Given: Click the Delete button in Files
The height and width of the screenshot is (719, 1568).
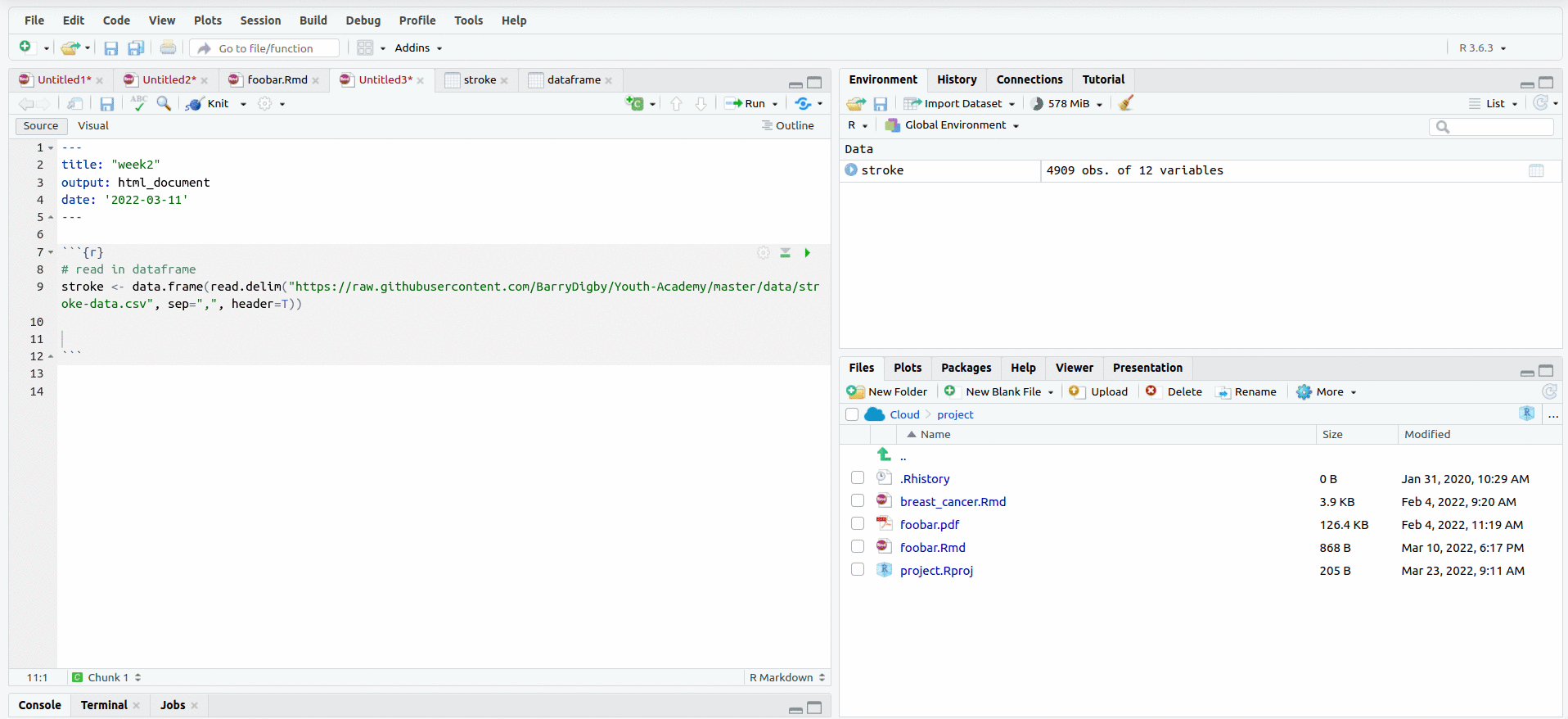Looking at the screenshot, I should point(1174,391).
